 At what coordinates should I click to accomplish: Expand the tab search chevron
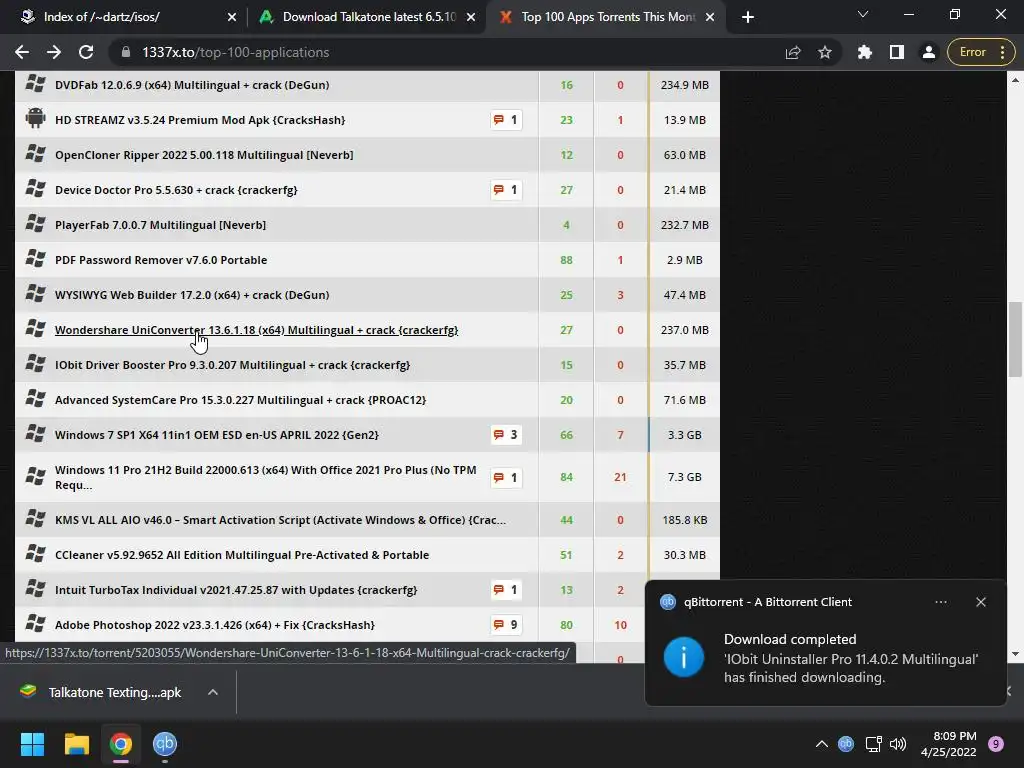pyautogui.click(x=863, y=14)
